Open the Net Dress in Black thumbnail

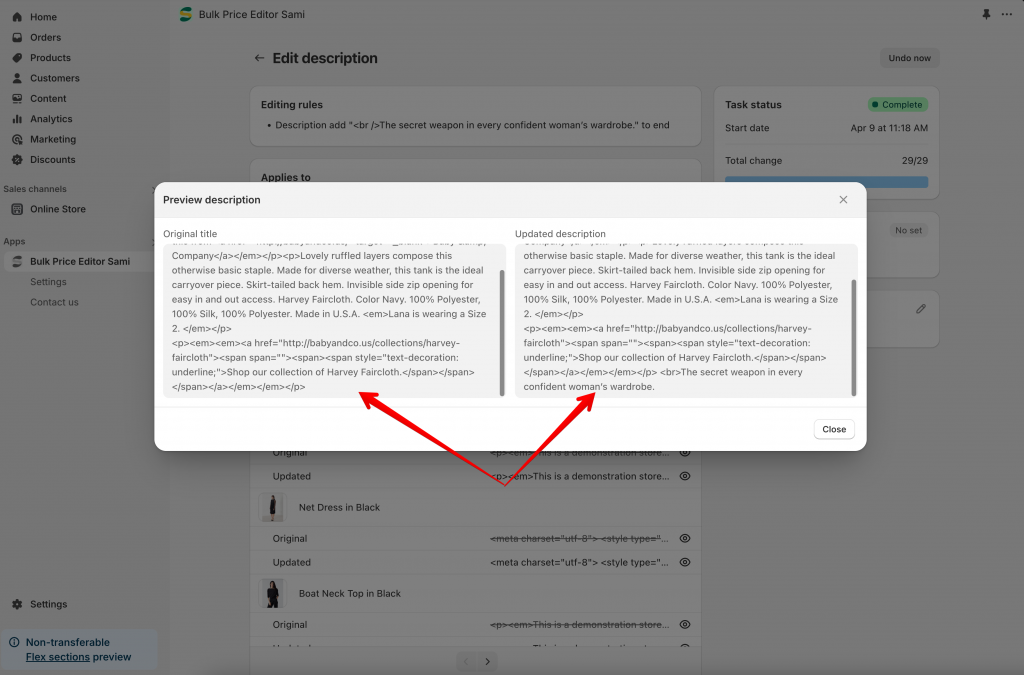pos(272,507)
